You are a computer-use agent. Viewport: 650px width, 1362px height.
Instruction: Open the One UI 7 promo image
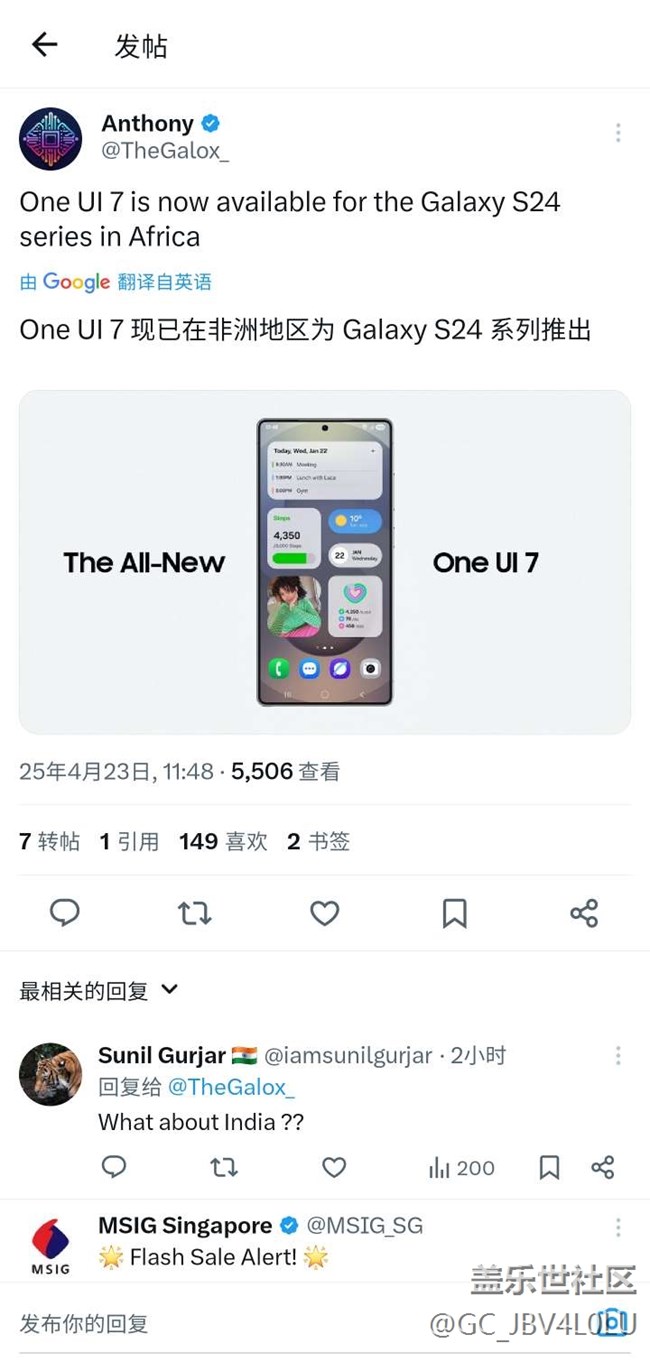(x=325, y=562)
